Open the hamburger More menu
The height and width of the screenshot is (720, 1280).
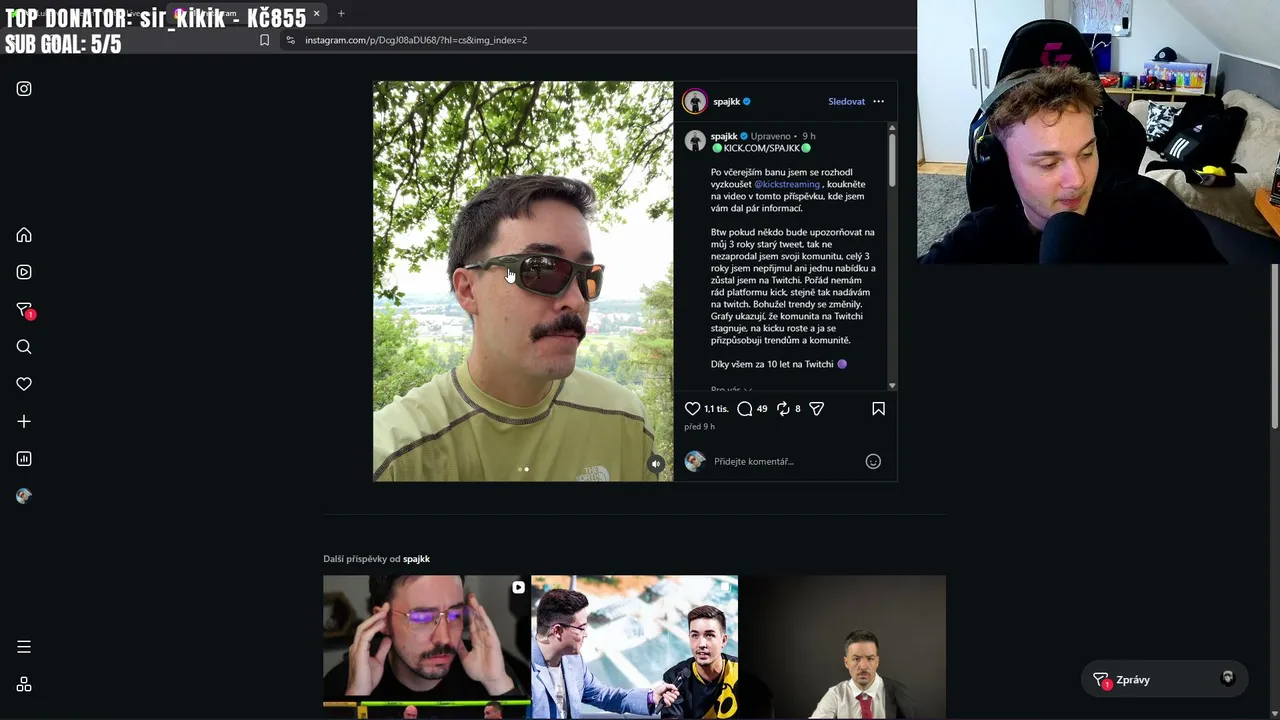pos(24,647)
